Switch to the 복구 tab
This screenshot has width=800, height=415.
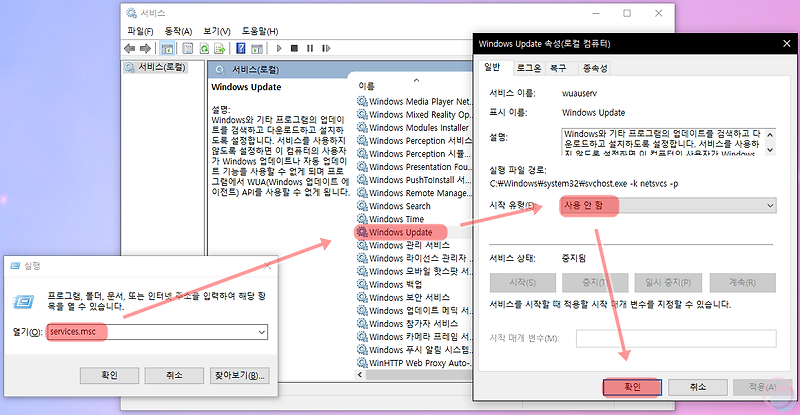pos(559,68)
